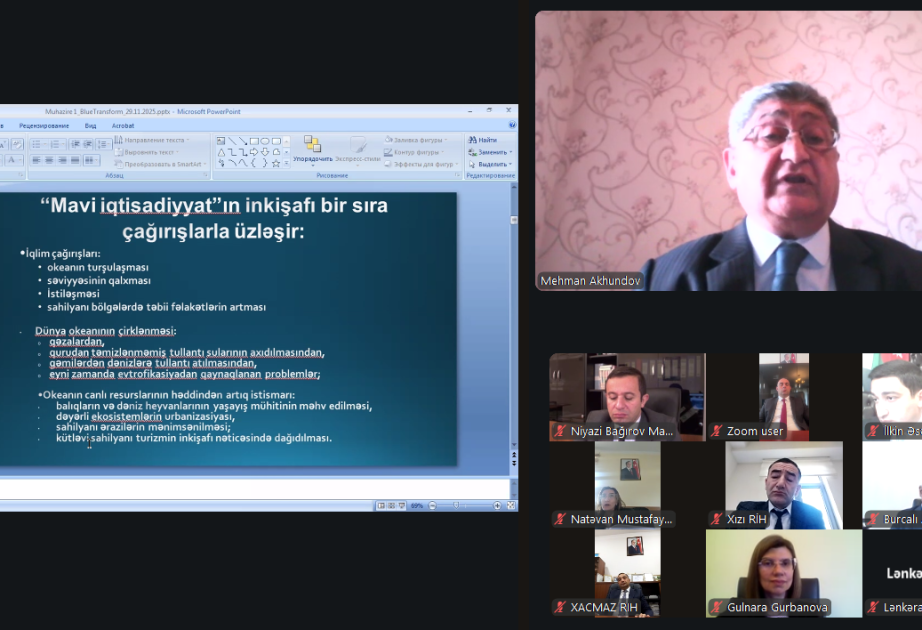Fit slide to current window

(x=511, y=505)
